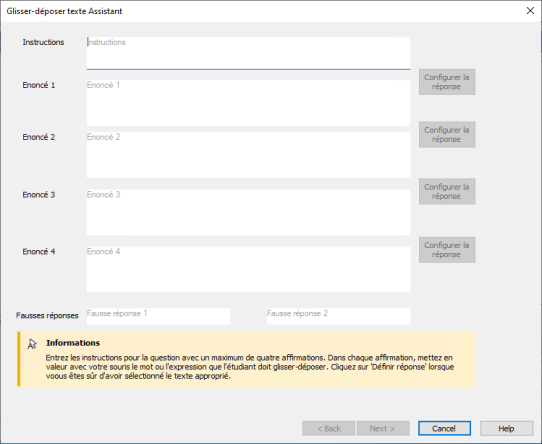
Task: Open Help for this wizard
Action: [506, 428]
